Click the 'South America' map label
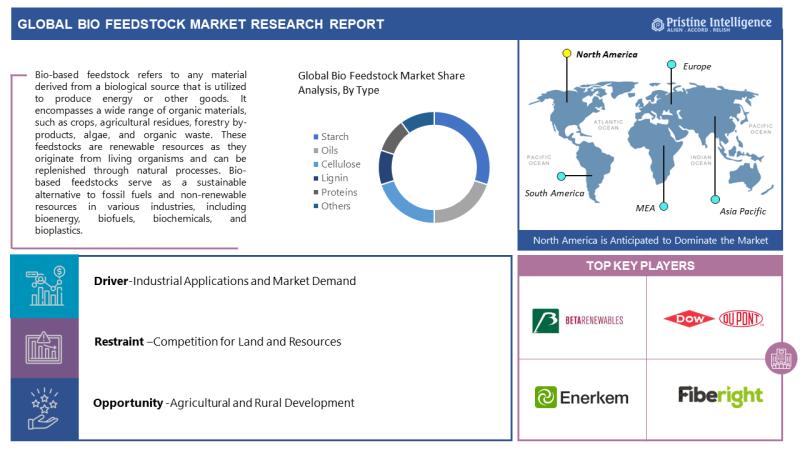 555,193
